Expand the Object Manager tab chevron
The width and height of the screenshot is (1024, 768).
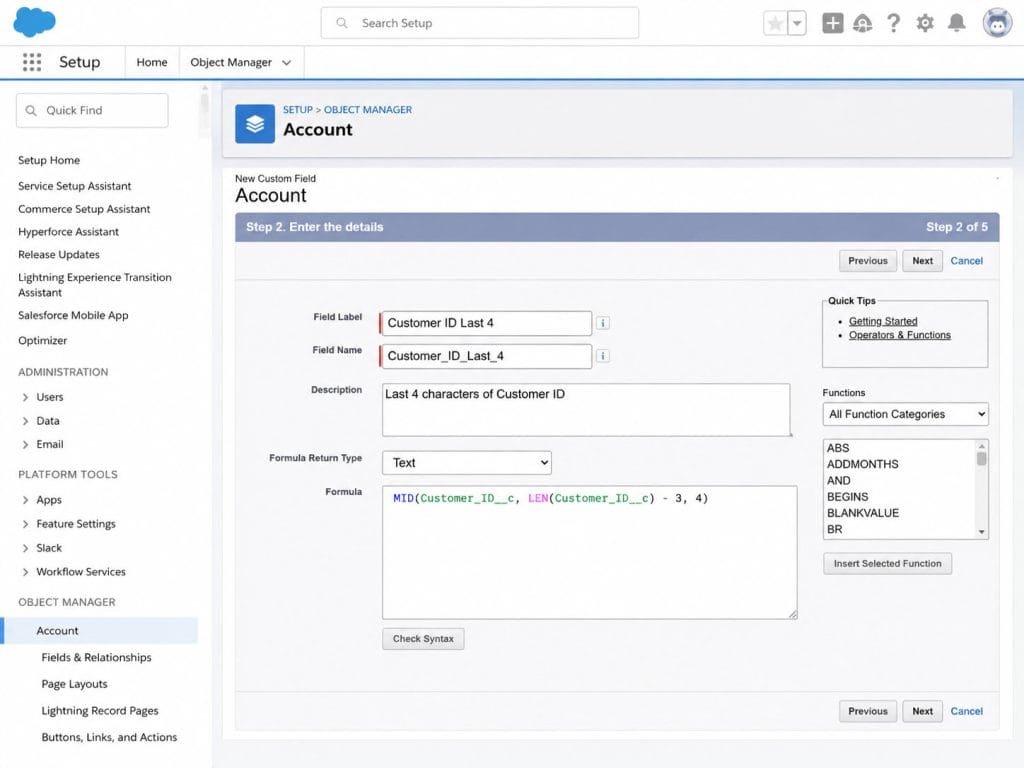click(x=286, y=63)
